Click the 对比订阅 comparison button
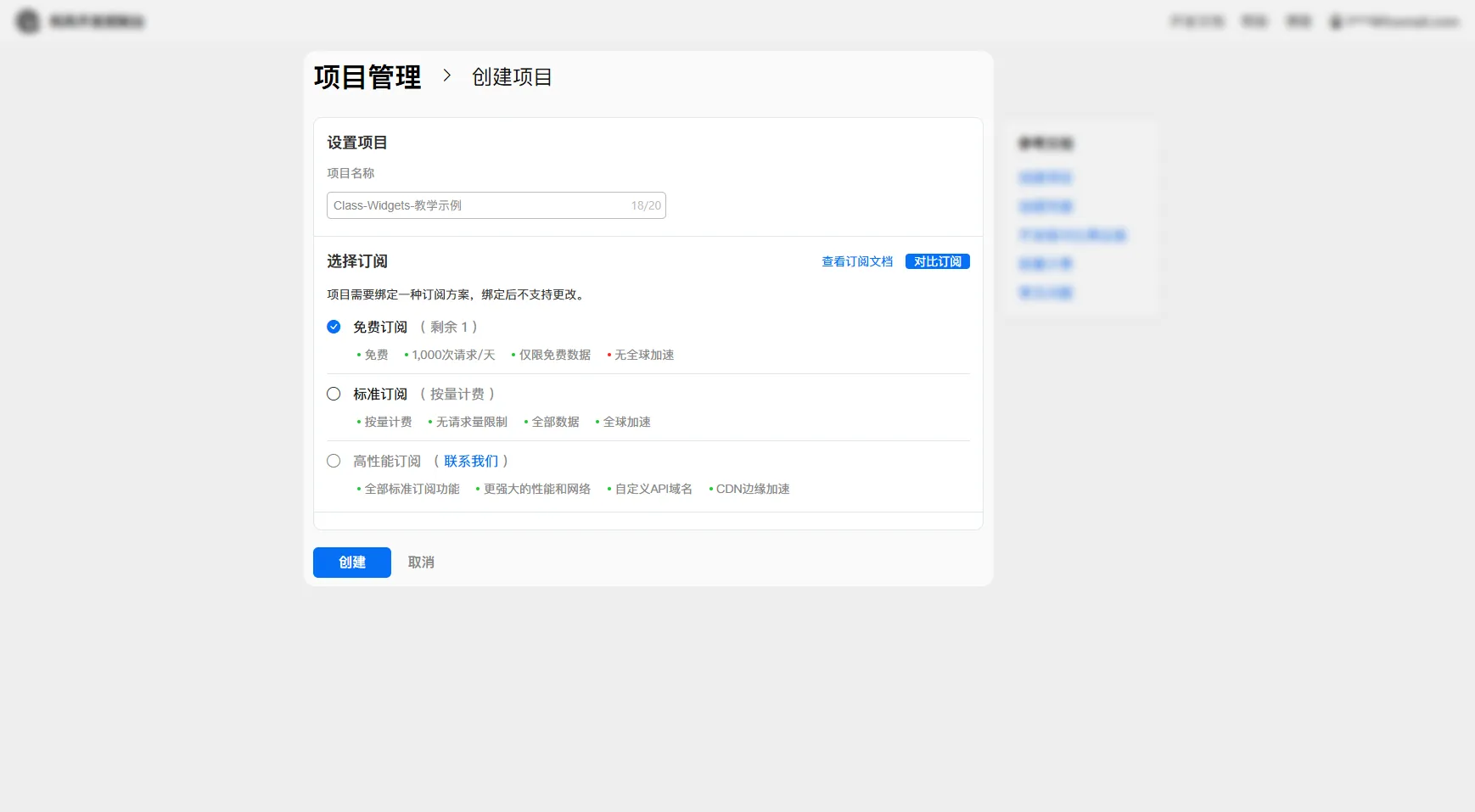This screenshot has width=1475, height=812. coord(937,261)
